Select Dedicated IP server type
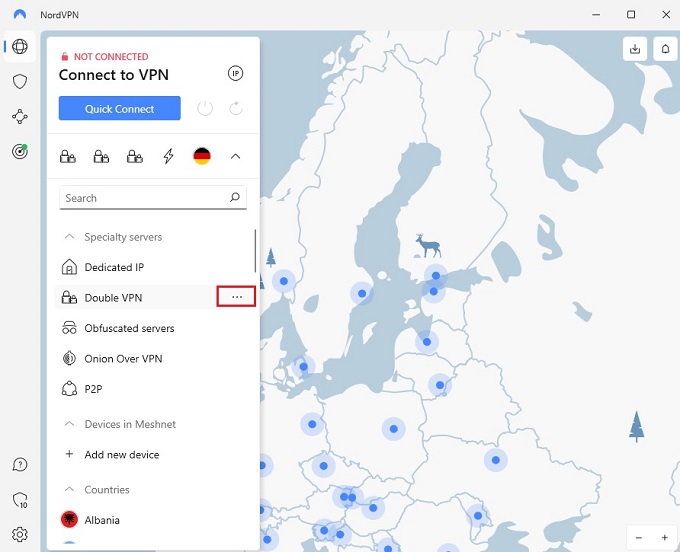Screen dimensions: 680x552 coord(154,267)
